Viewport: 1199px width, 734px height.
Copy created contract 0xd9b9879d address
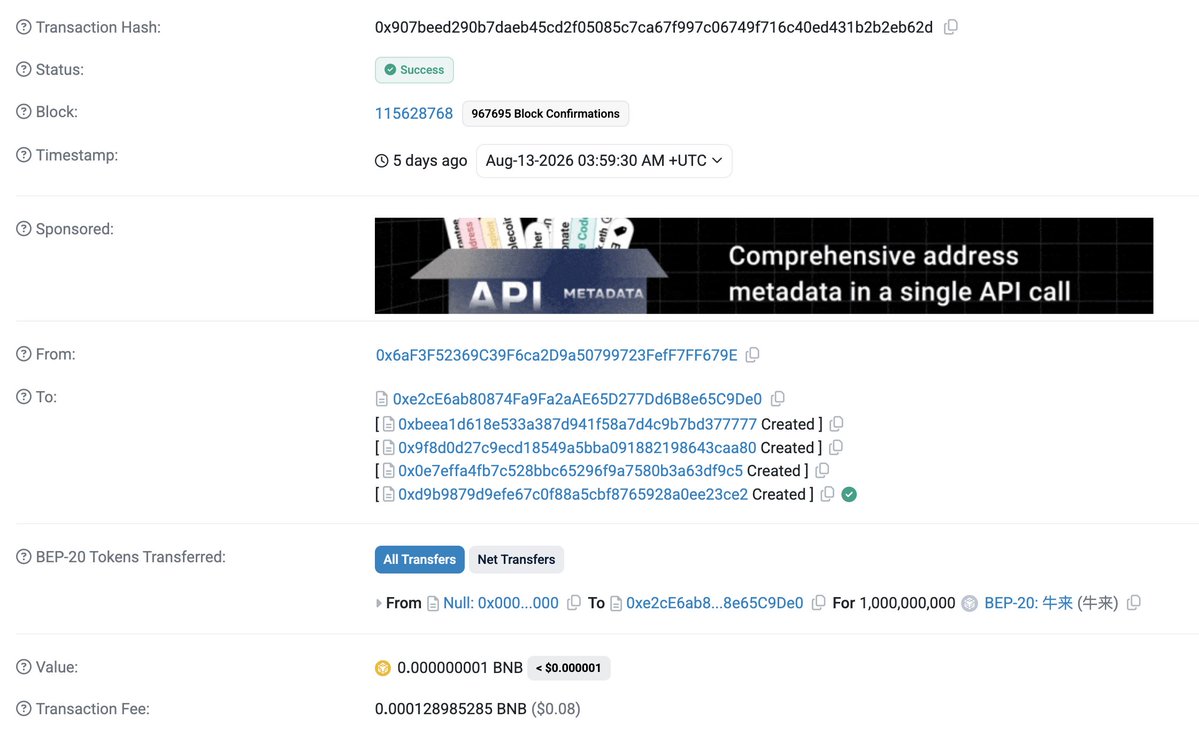(827, 494)
